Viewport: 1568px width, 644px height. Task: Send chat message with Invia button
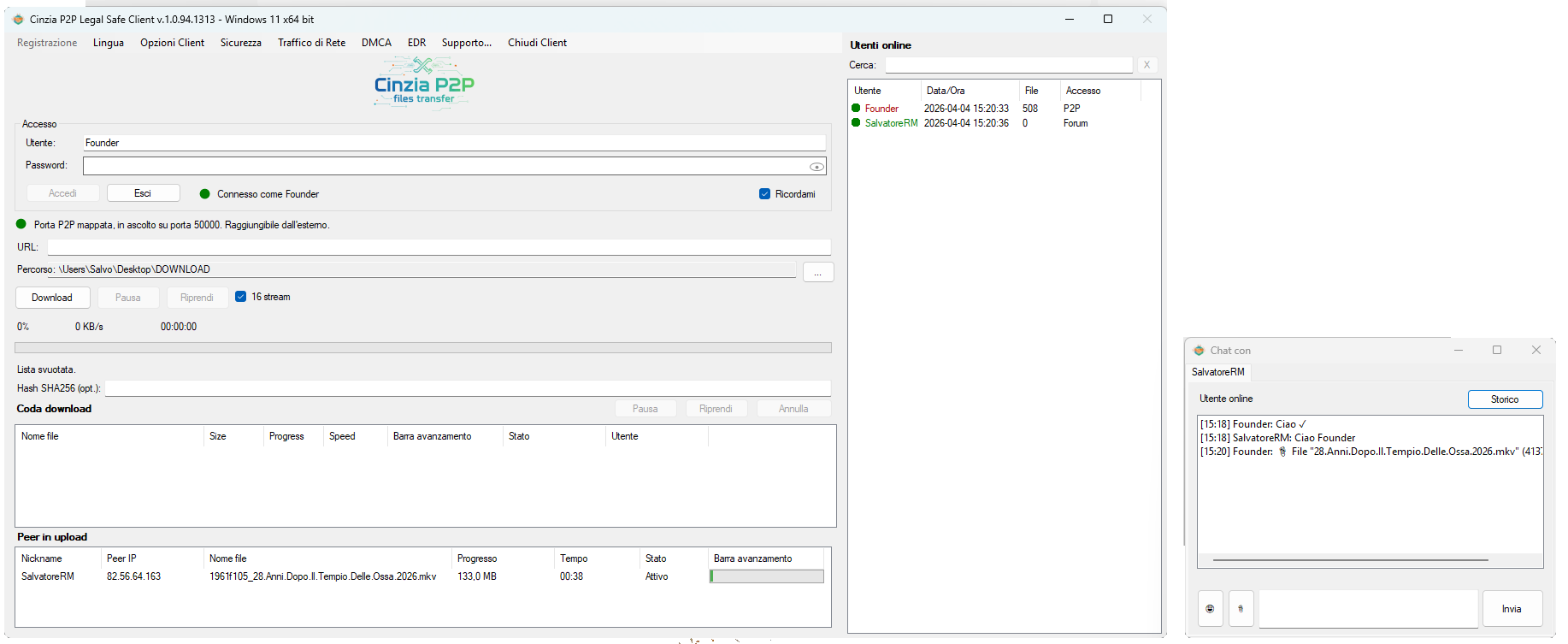pyautogui.click(x=1512, y=609)
